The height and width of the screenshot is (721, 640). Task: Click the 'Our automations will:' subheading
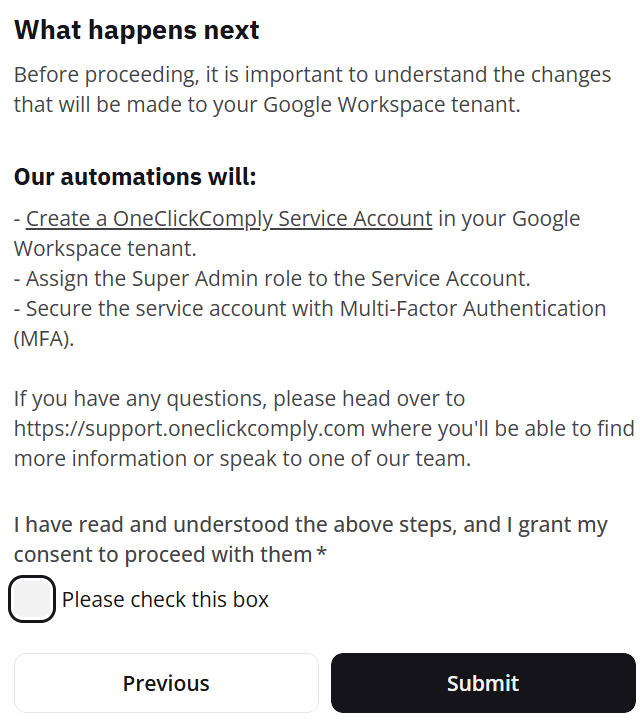(x=135, y=177)
